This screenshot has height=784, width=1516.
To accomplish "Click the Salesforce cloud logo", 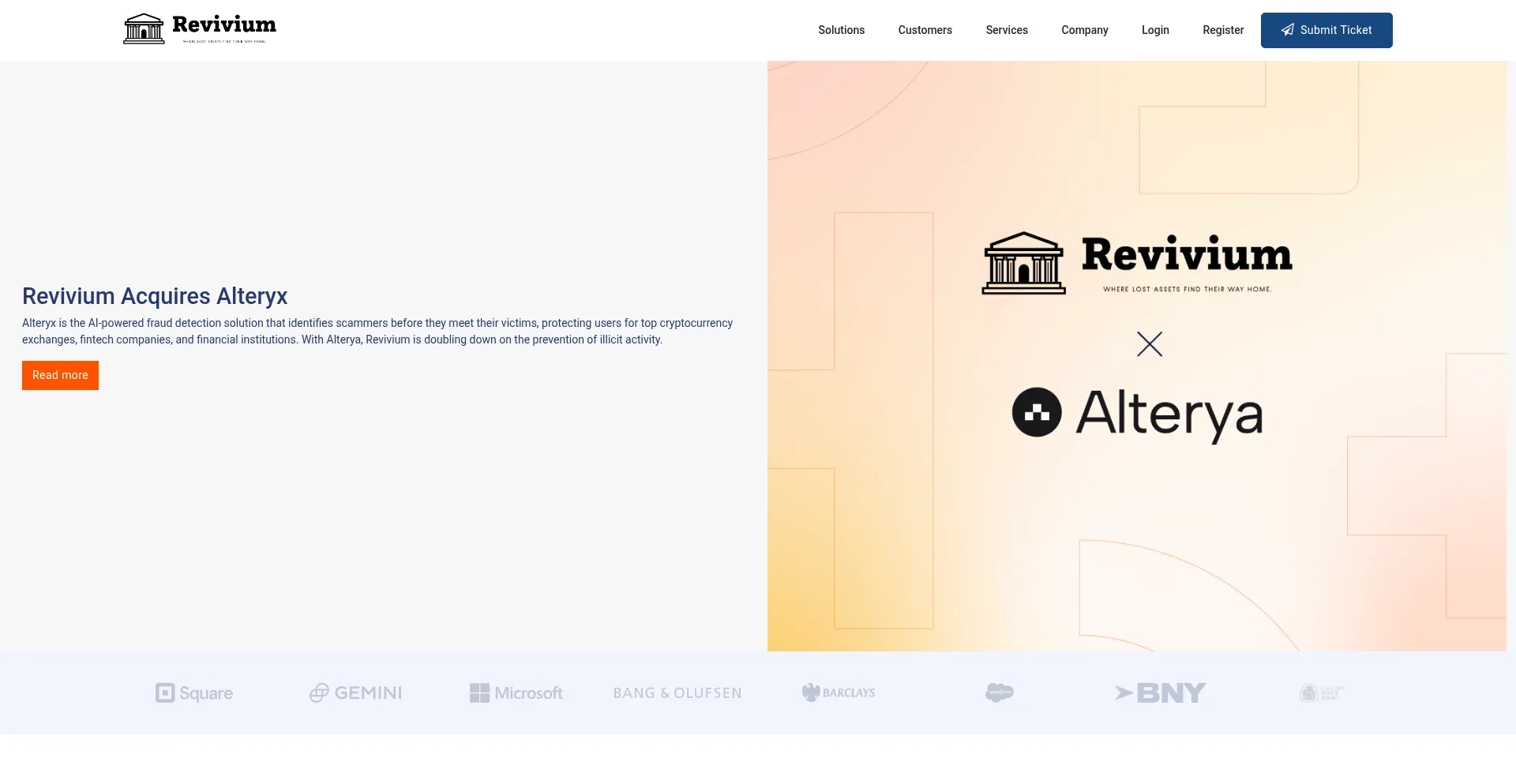I will click(x=1000, y=693).
